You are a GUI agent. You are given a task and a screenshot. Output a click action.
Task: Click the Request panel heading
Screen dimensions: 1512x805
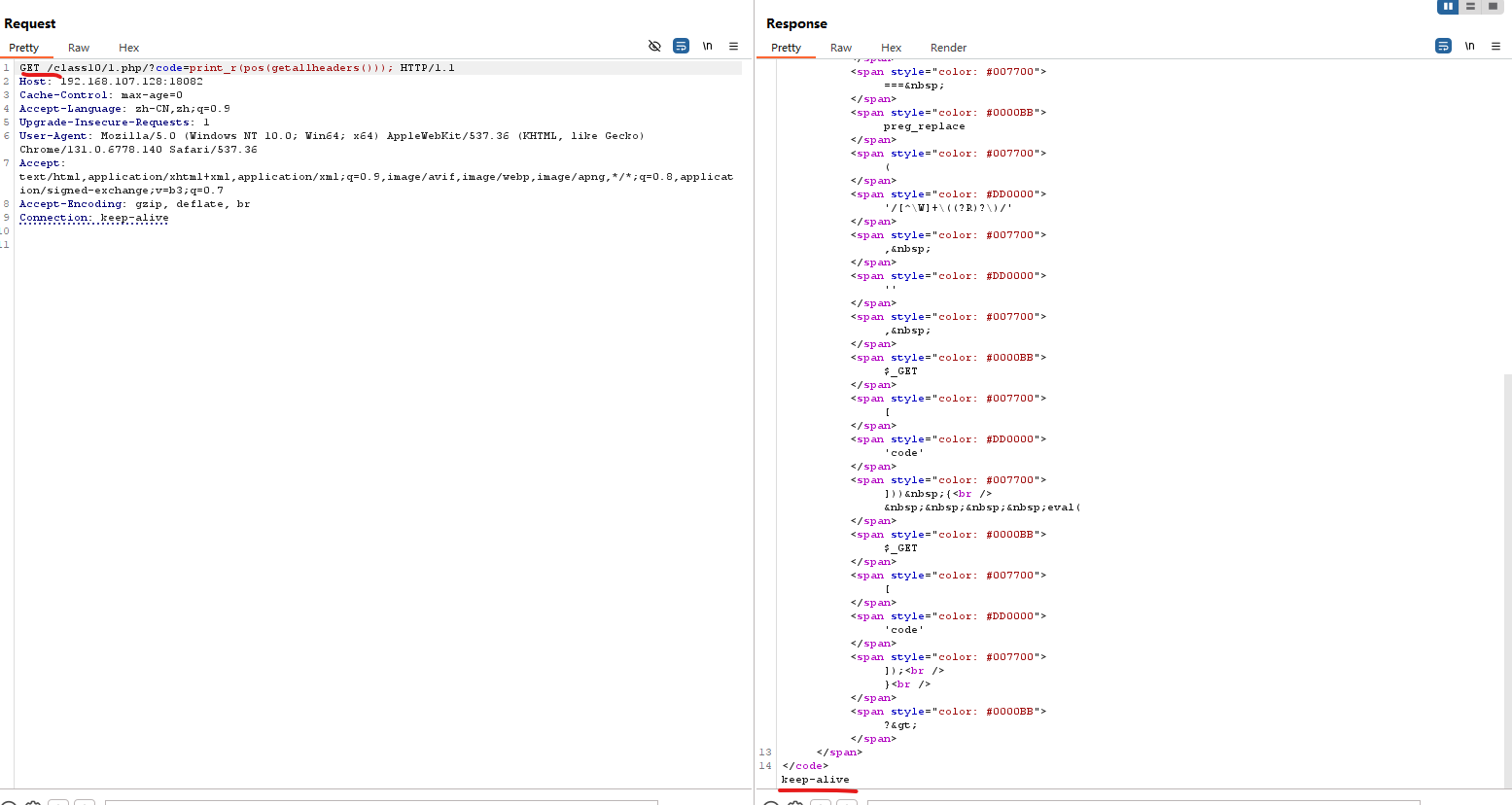[30, 23]
